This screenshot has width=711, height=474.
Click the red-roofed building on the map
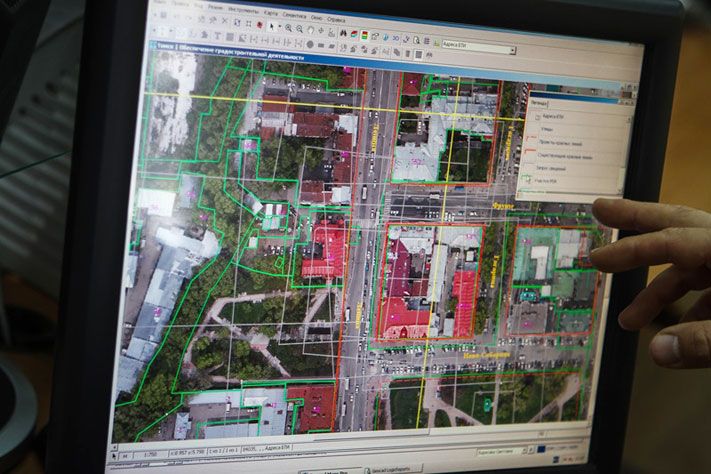click(x=326, y=250)
